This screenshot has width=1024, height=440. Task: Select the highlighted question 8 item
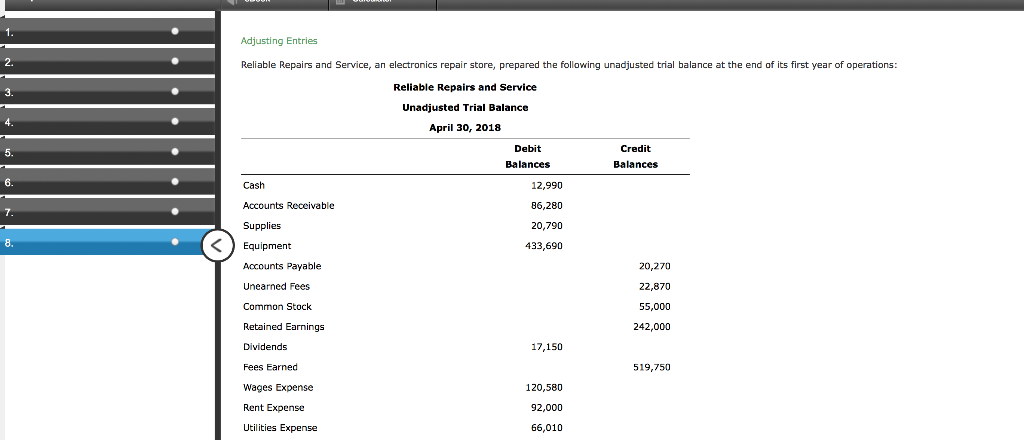(107, 242)
